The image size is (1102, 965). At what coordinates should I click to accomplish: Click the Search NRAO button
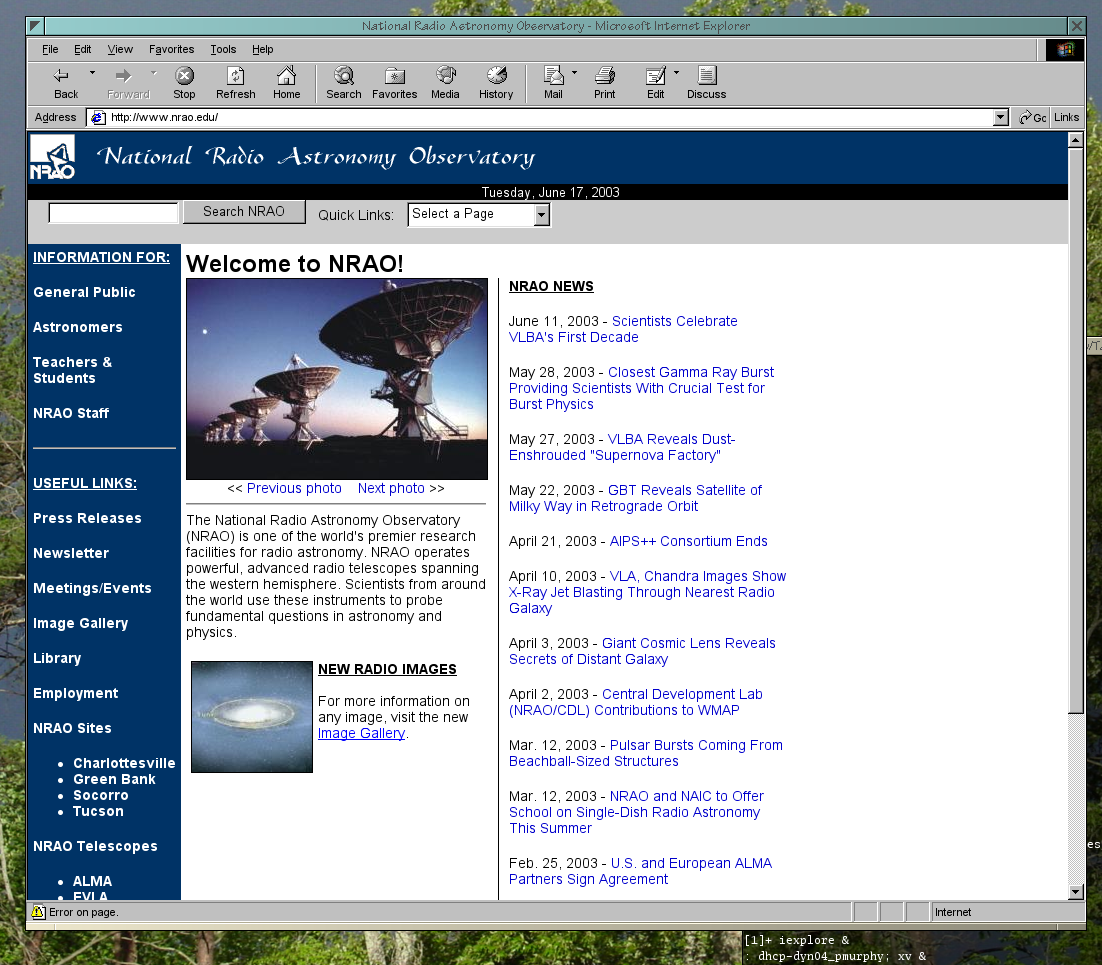[x=244, y=212]
